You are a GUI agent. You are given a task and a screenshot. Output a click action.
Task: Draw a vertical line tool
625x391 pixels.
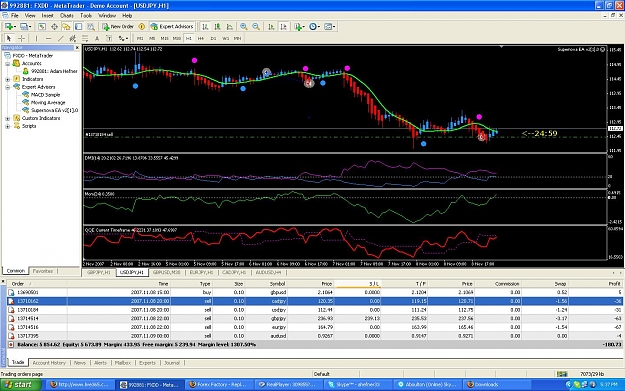point(36,38)
